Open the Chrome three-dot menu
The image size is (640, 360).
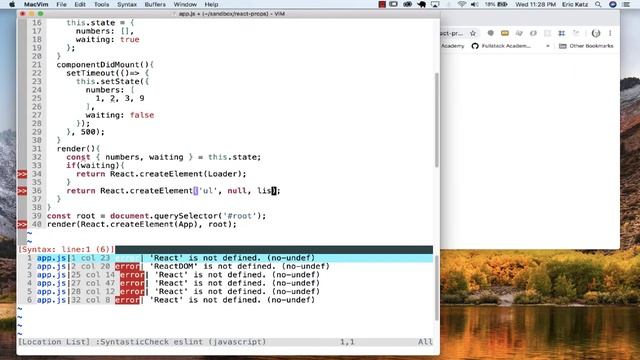click(610, 33)
